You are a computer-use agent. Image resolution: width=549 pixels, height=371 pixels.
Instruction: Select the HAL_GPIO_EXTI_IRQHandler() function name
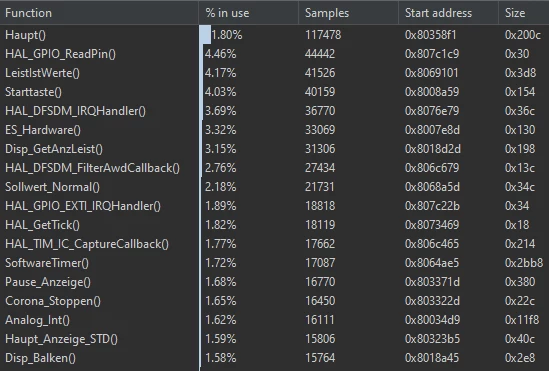coord(83,206)
